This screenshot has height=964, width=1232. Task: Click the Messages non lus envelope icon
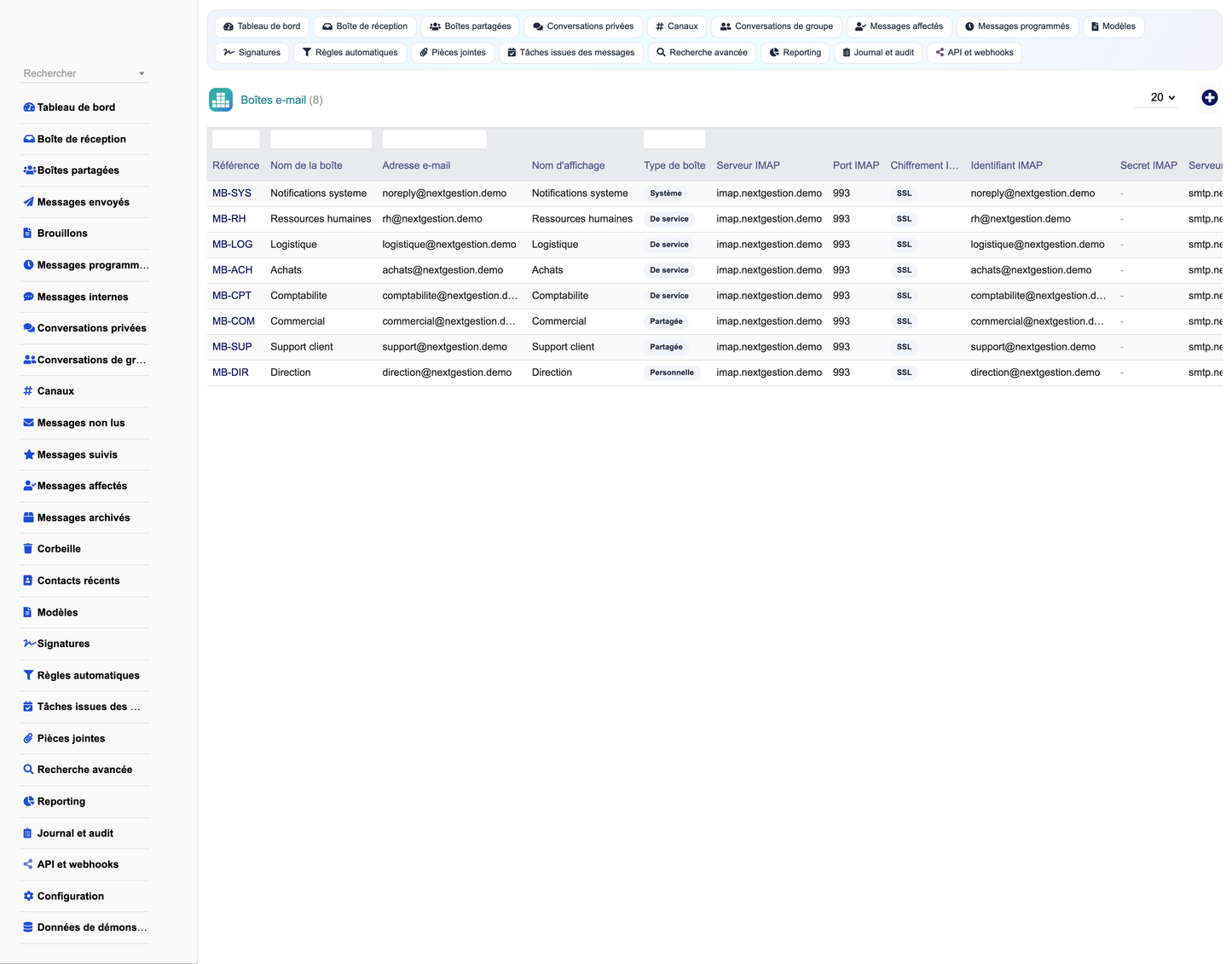point(29,423)
